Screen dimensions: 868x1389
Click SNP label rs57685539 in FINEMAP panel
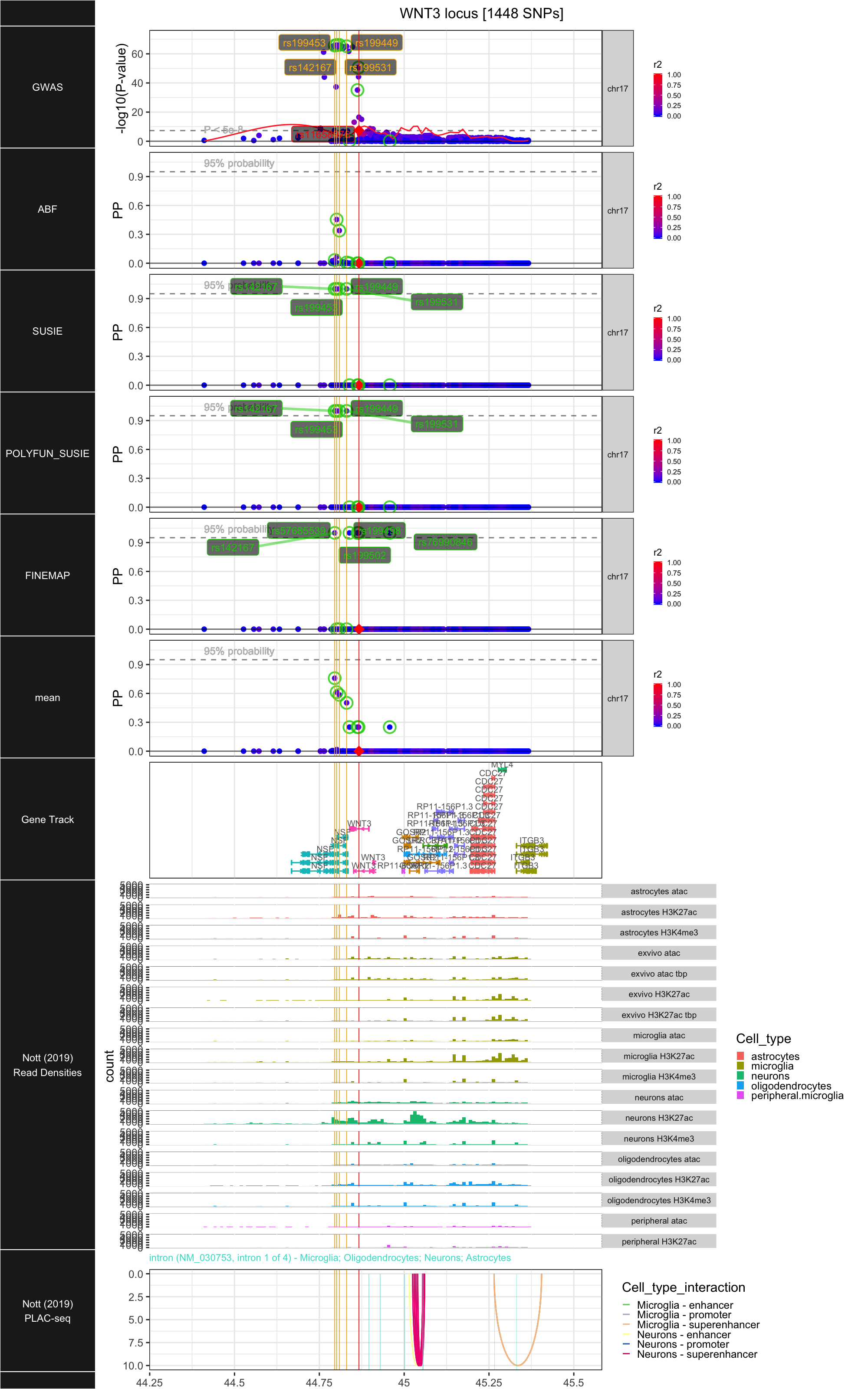point(299,531)
